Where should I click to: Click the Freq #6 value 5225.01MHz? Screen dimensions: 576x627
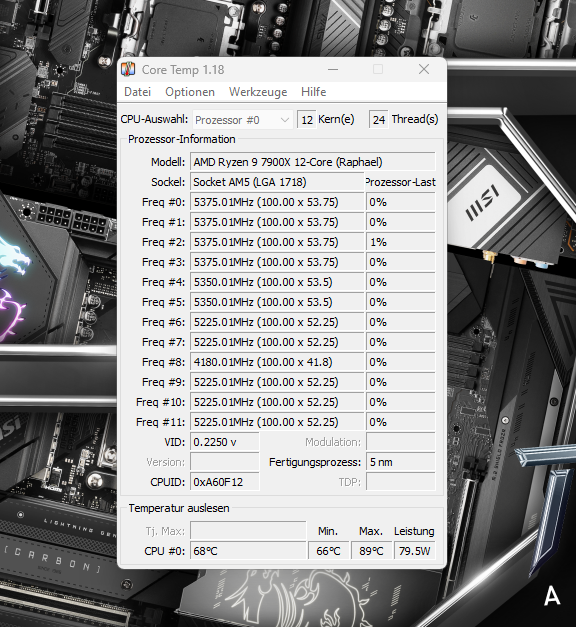[277, 322]
